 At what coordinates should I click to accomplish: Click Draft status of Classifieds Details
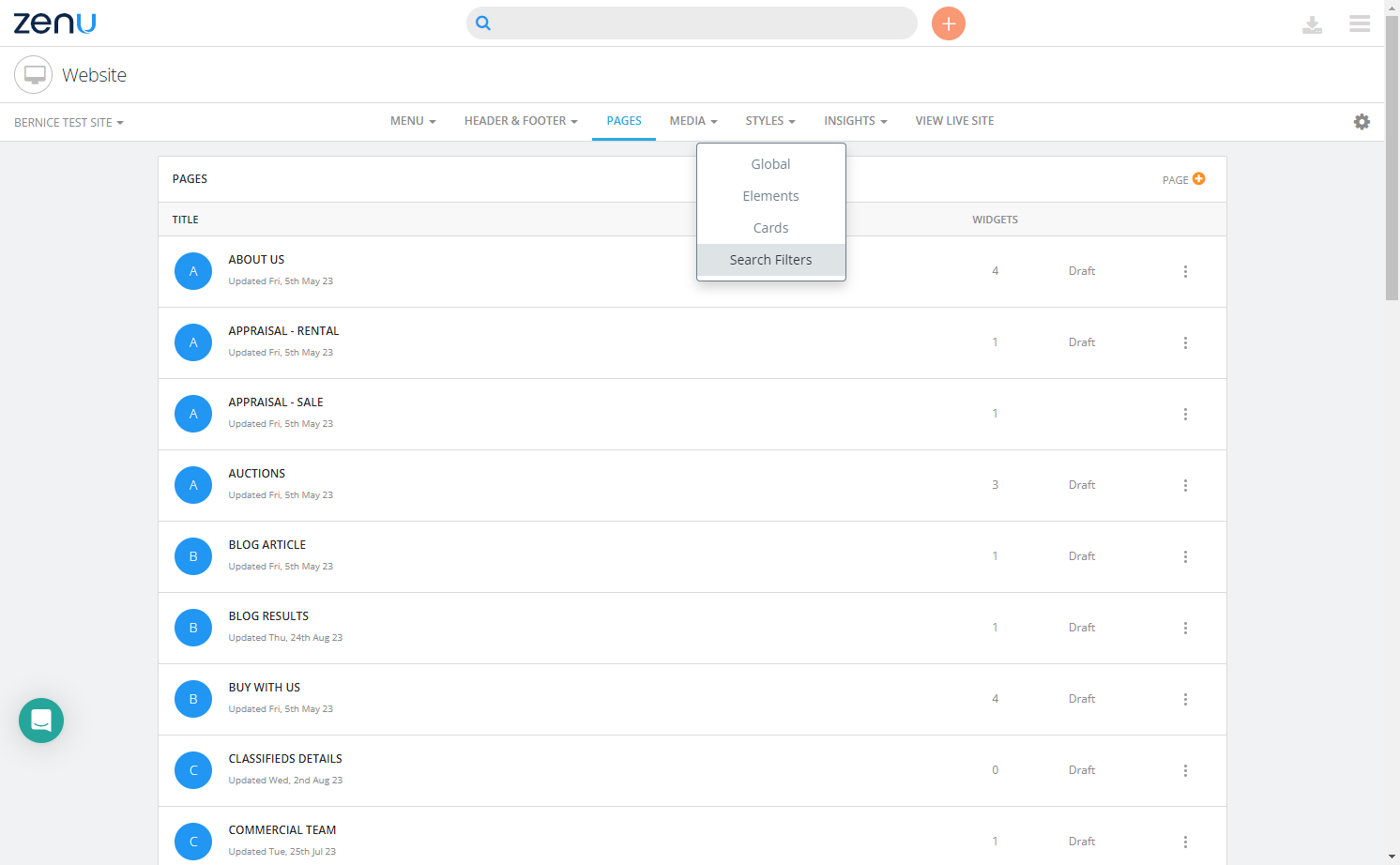click(1082, 770)
